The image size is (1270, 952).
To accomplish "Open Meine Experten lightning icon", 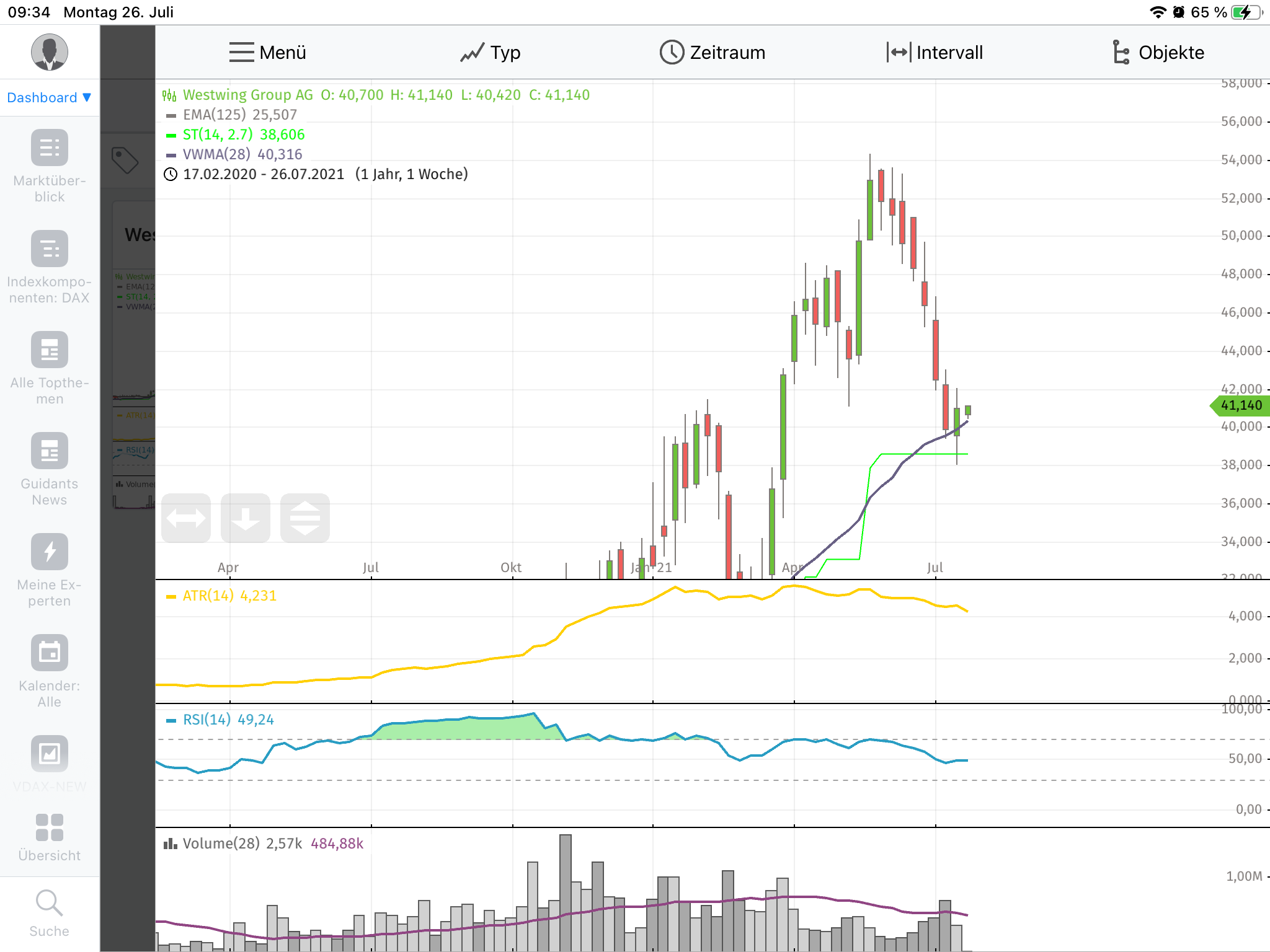I will click(x=49, y=552).
